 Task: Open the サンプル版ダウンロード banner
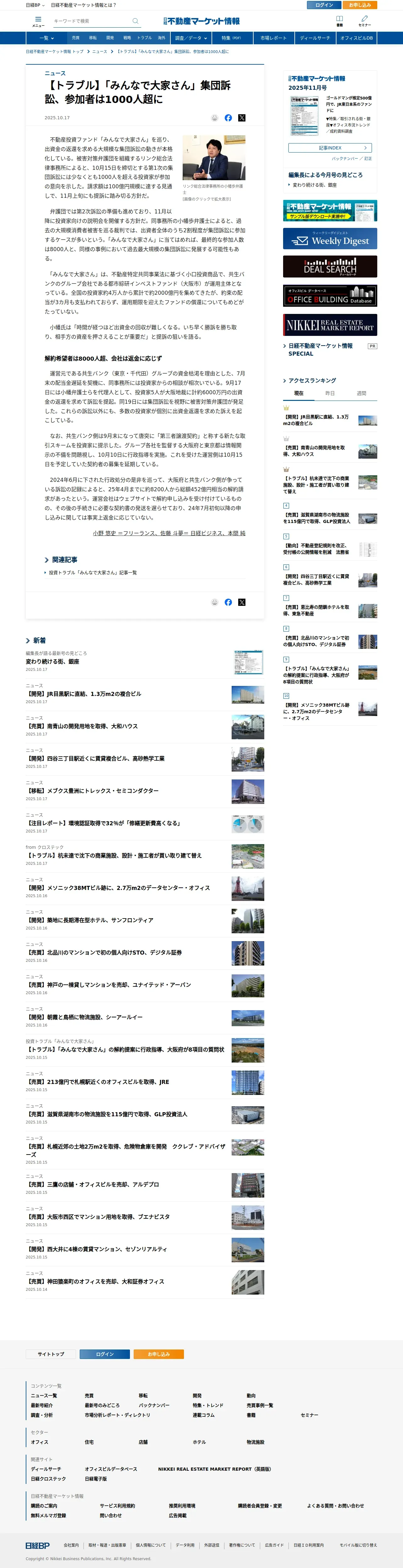(x=330, y=211)
